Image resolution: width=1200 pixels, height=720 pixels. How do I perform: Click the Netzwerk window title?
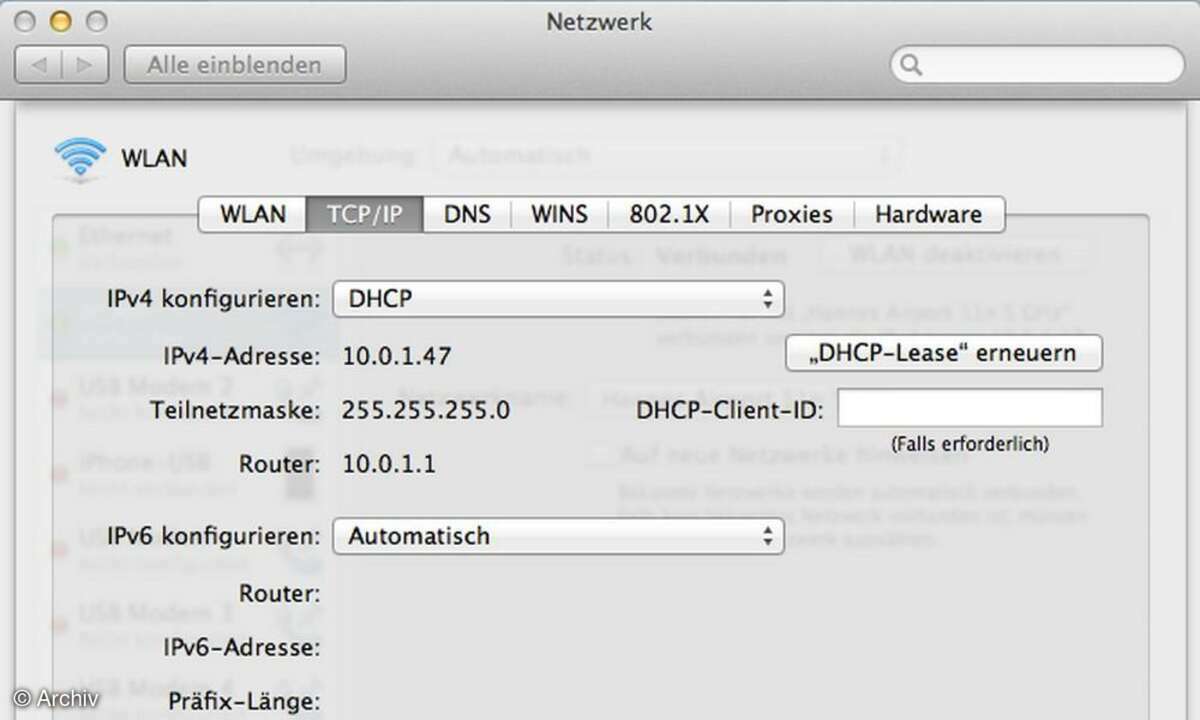600,21
